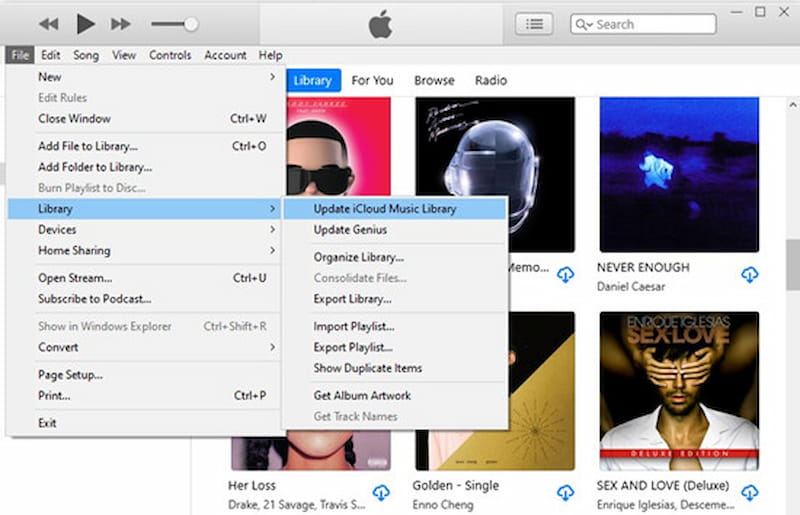
Task: Click the Search input field
Action: pos(643,24)
